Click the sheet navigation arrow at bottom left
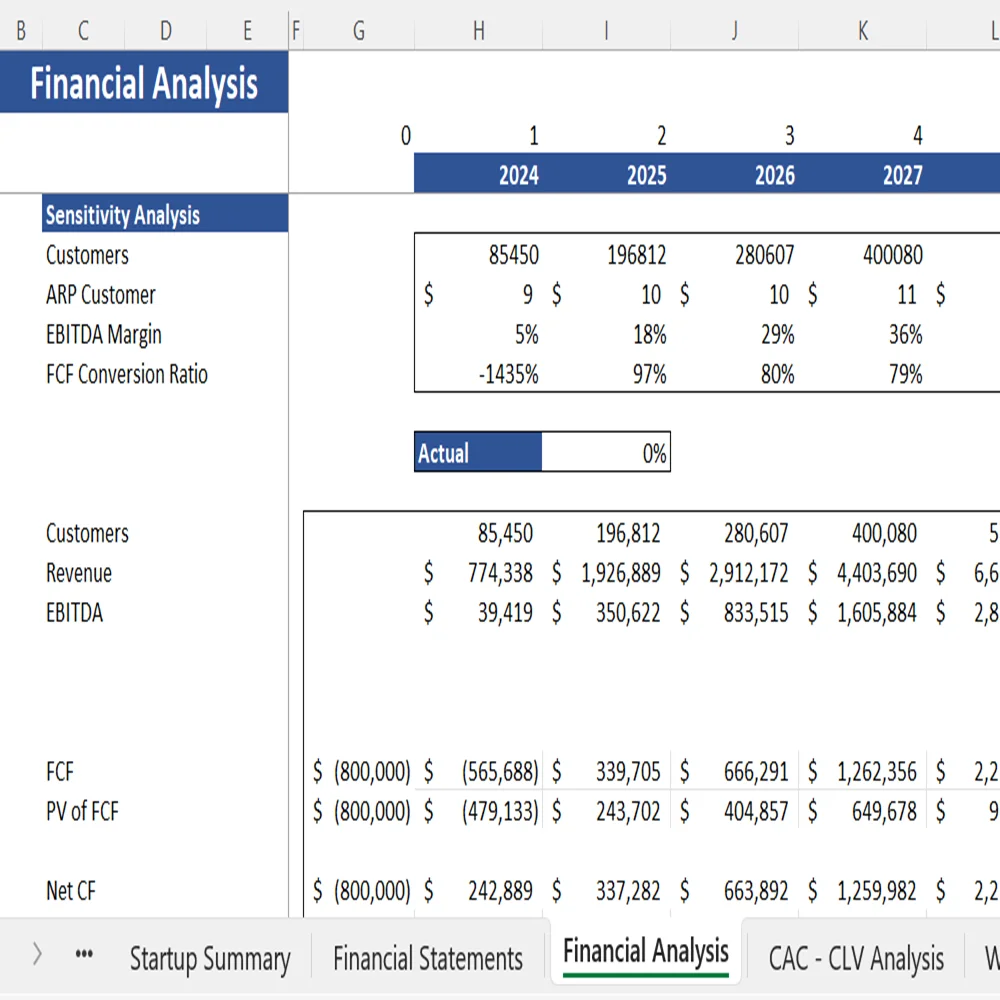1000x1000 pixels. point(37,954)
